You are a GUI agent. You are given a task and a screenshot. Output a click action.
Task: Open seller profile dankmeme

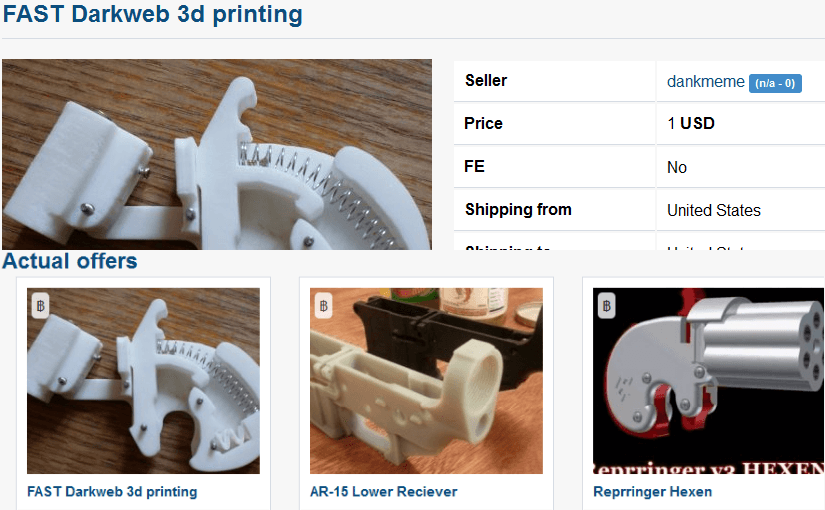[x=706, y=82]
